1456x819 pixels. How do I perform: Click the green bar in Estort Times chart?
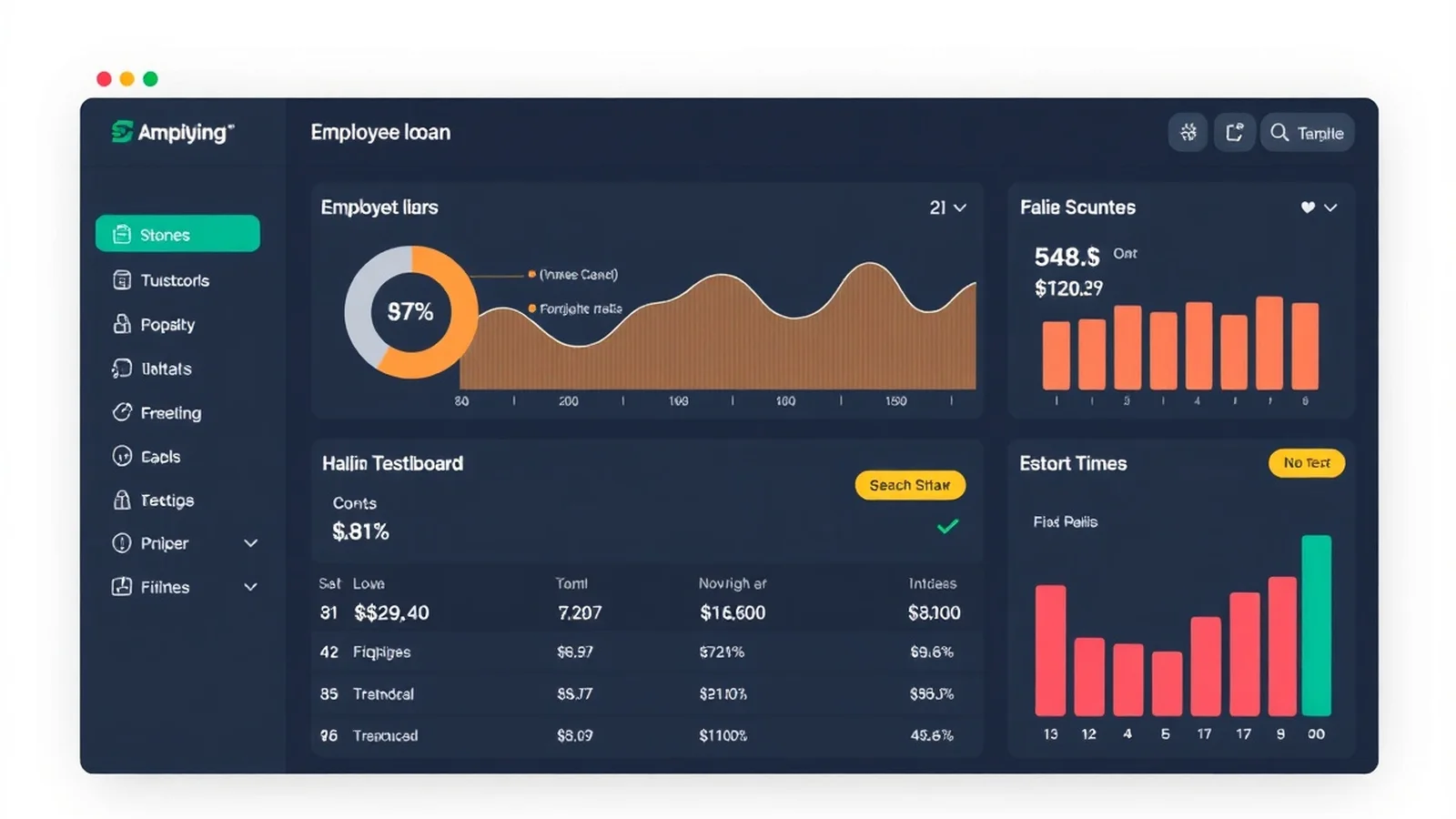pos(1316,625)
